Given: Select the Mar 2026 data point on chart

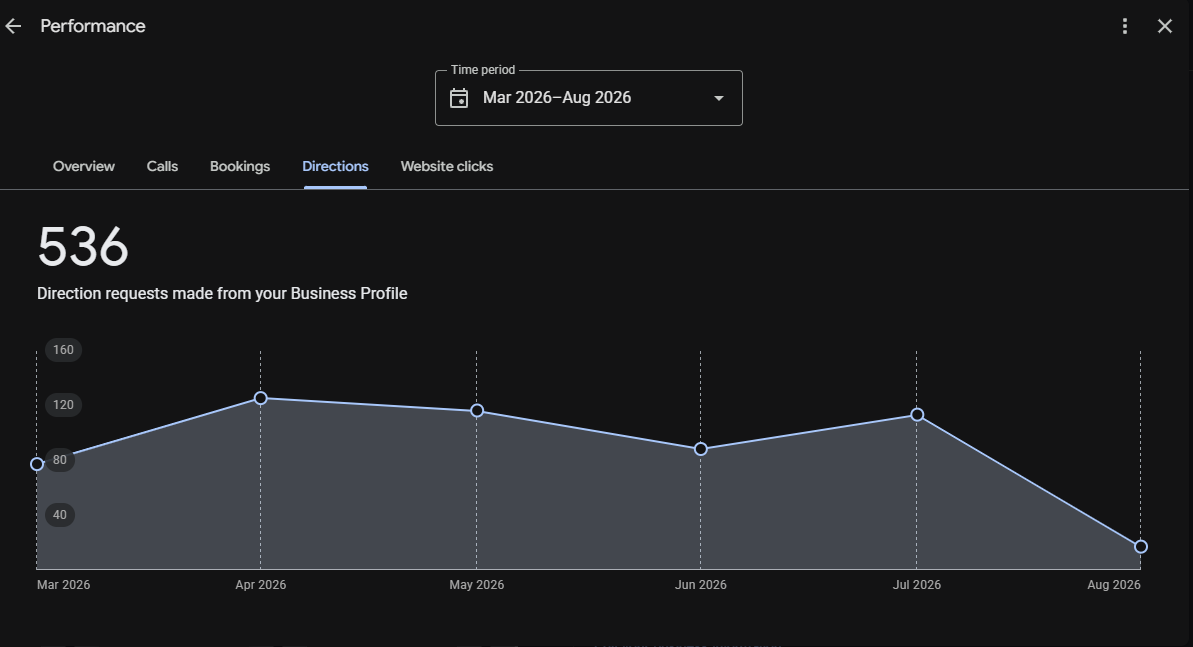Looking at the screenshot, I should click(37, 464).
